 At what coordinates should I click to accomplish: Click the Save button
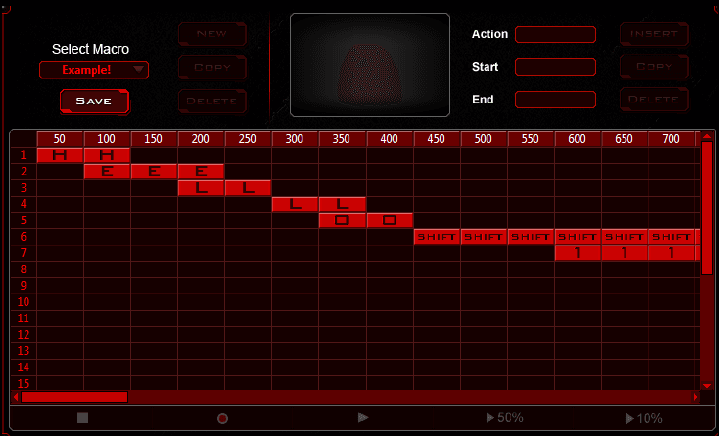coord(94,101)
